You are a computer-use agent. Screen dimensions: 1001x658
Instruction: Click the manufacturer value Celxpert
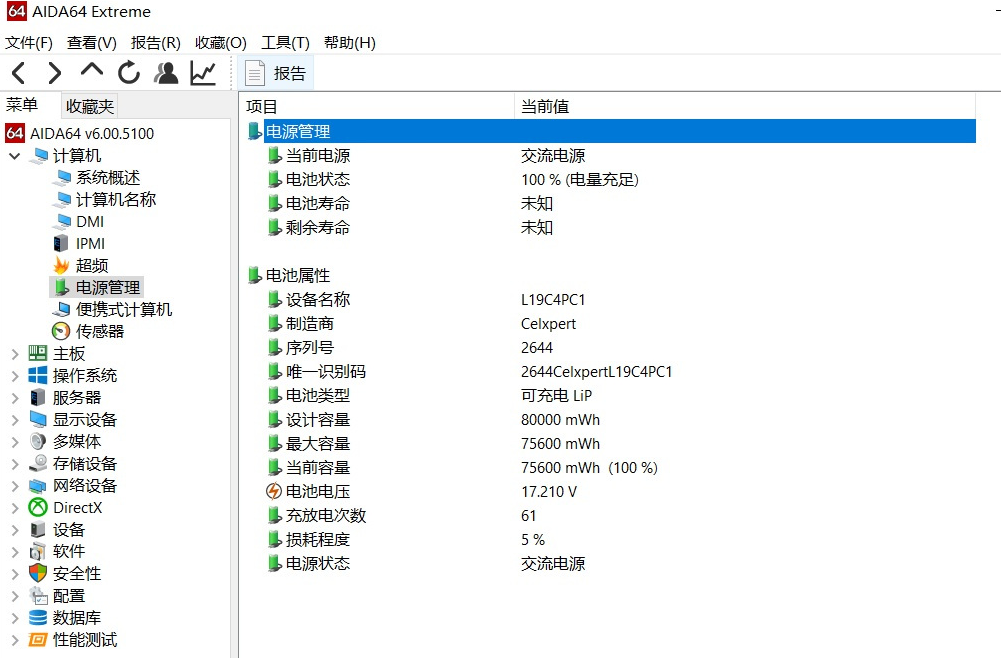tap(548, 324)
